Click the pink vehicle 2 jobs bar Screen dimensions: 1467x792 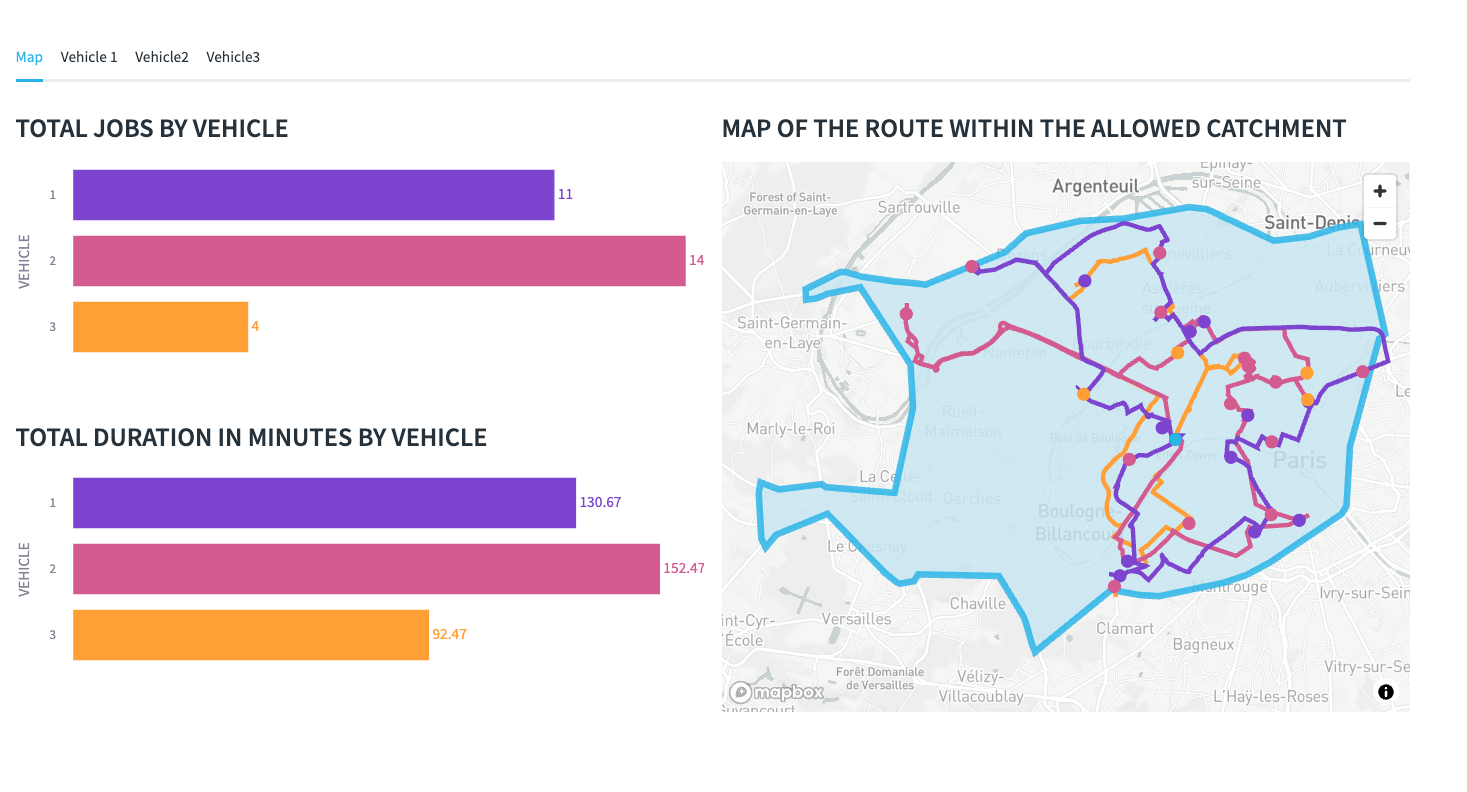pyautogui.click(x=379, y=261)
